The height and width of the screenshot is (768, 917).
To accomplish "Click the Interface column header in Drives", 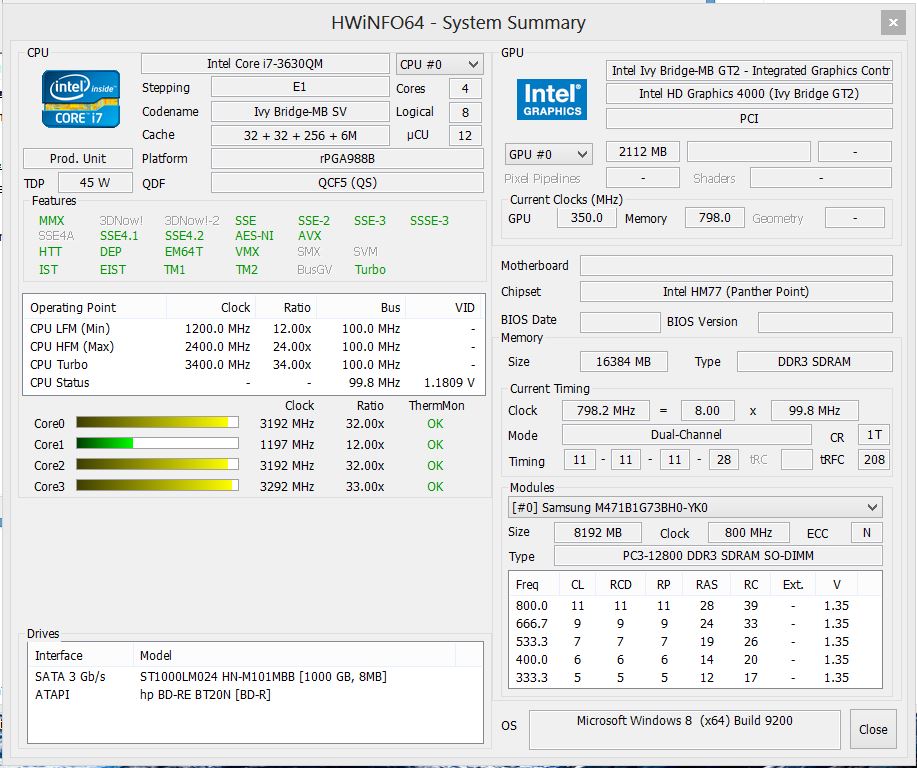I will 81,655.
